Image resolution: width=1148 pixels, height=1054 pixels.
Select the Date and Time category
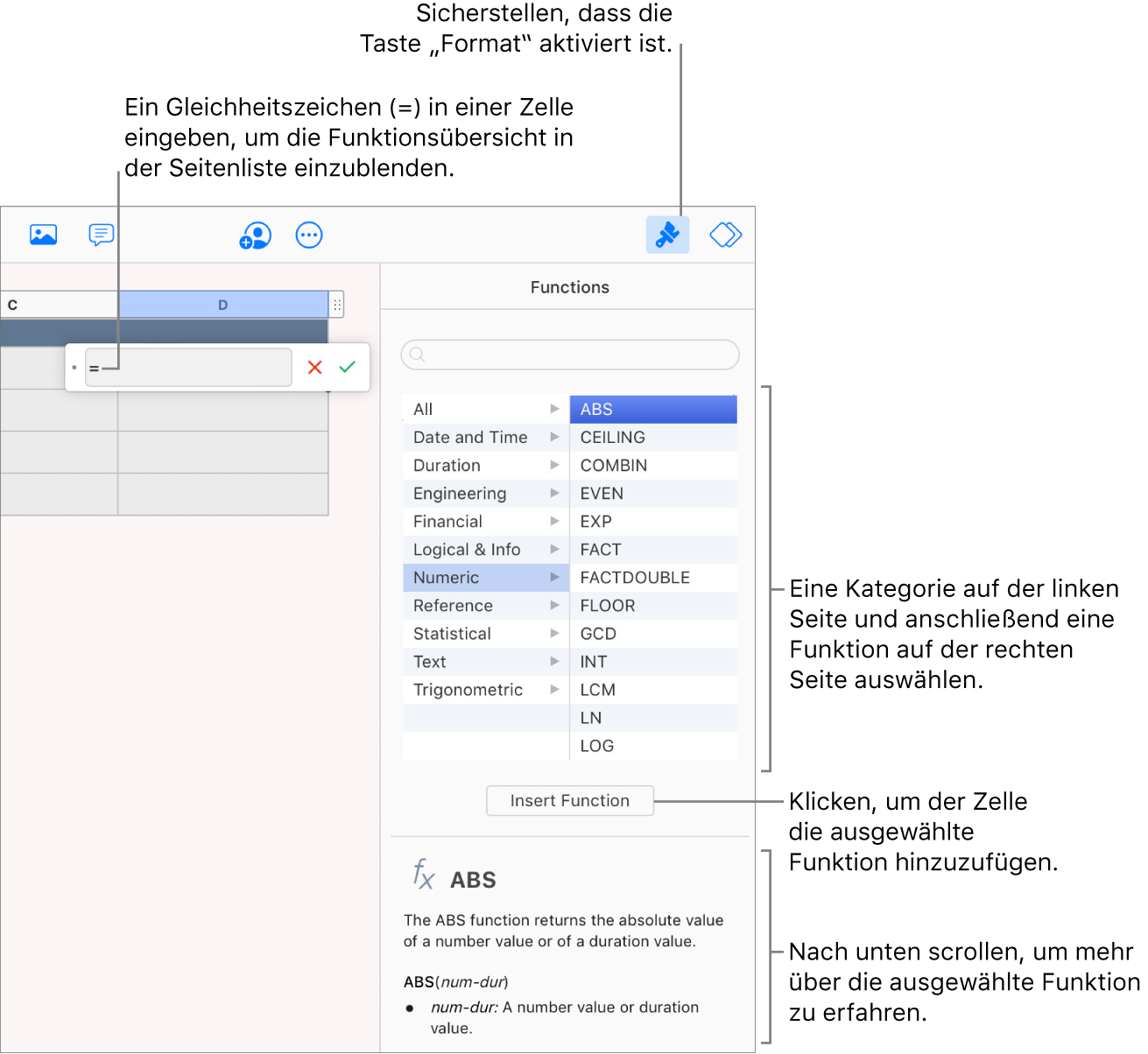486,437
